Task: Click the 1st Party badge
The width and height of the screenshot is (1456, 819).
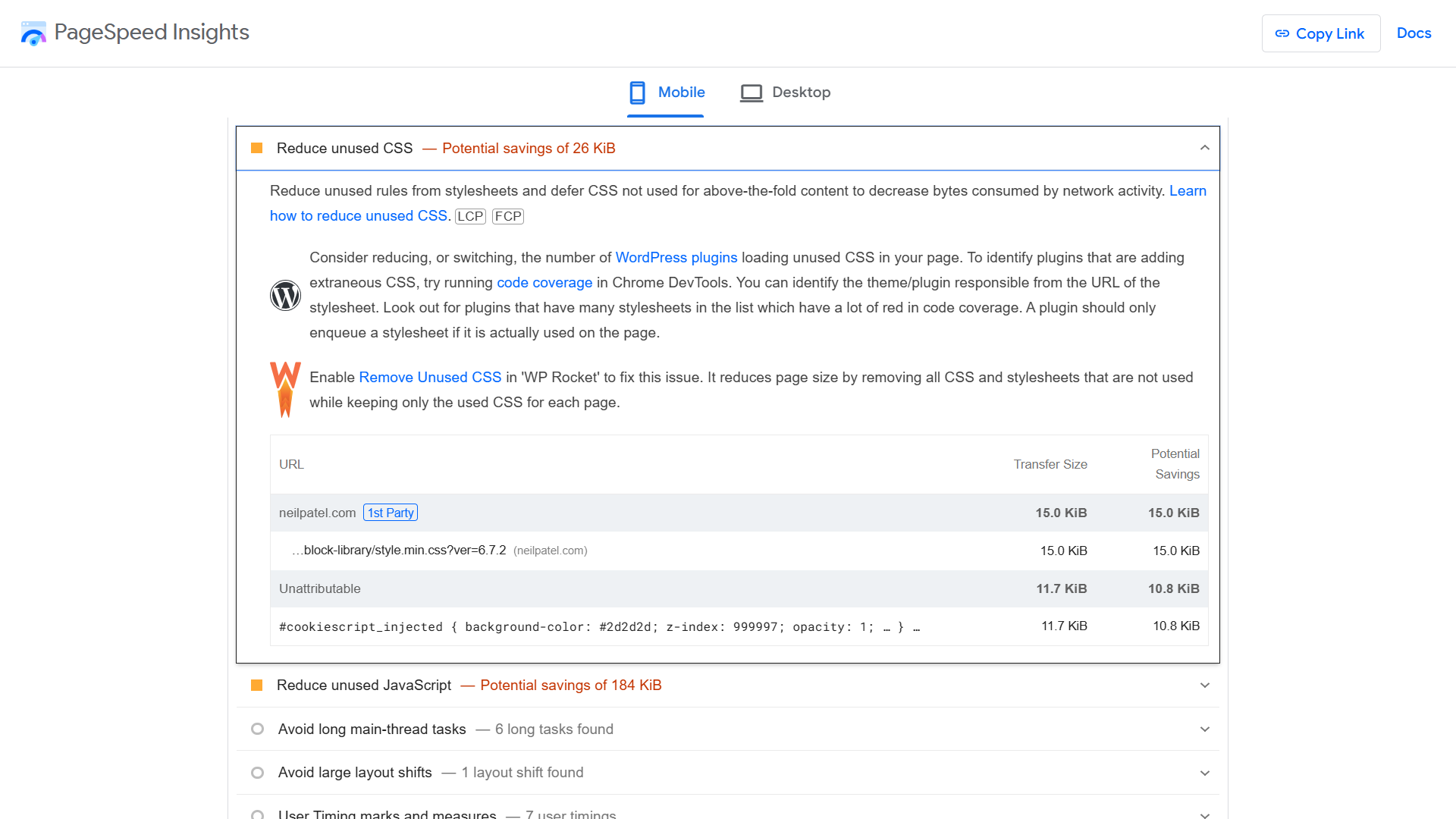Action: tap(391, 513)
